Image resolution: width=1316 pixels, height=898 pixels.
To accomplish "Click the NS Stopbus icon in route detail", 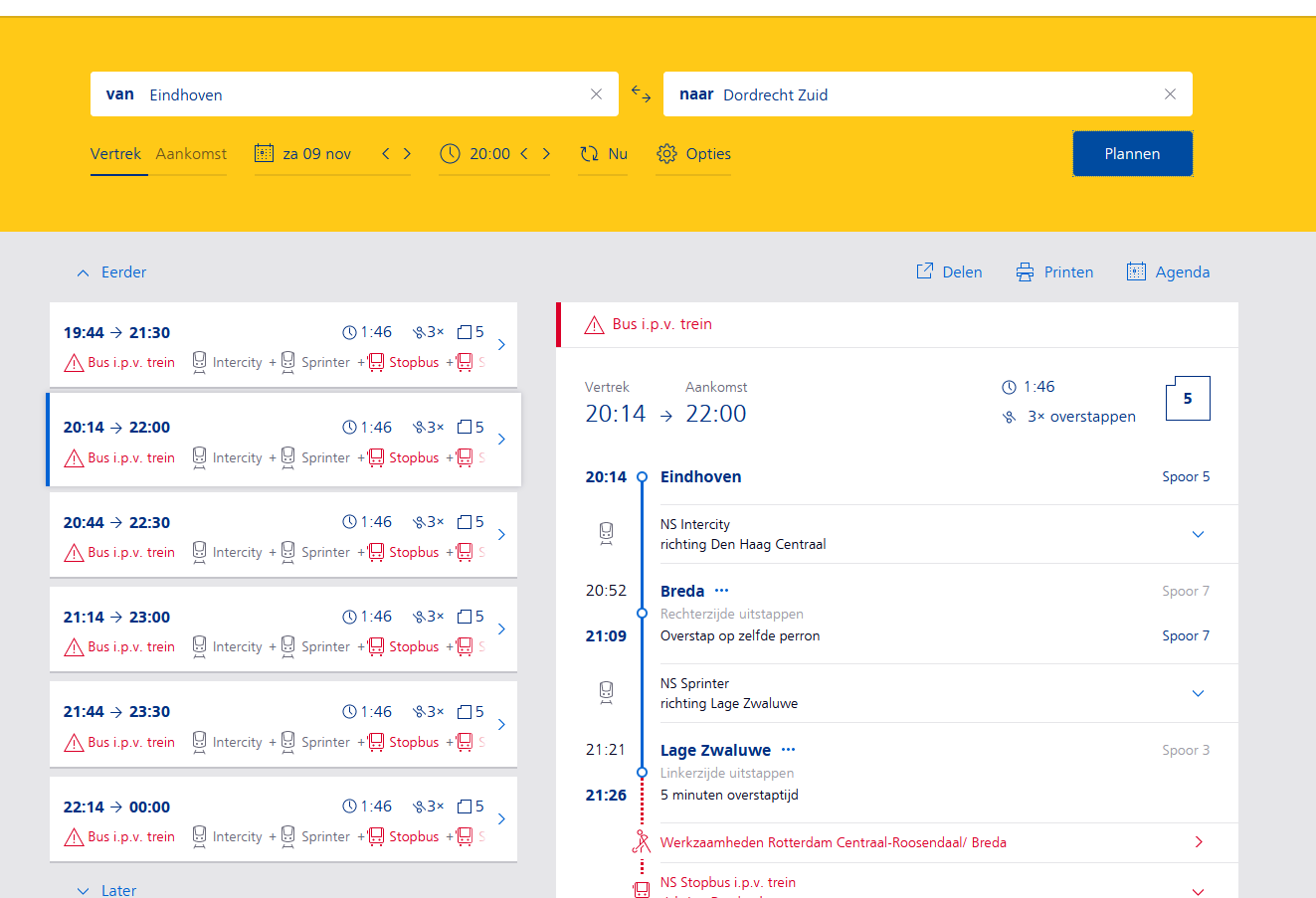I will point(642,890).
